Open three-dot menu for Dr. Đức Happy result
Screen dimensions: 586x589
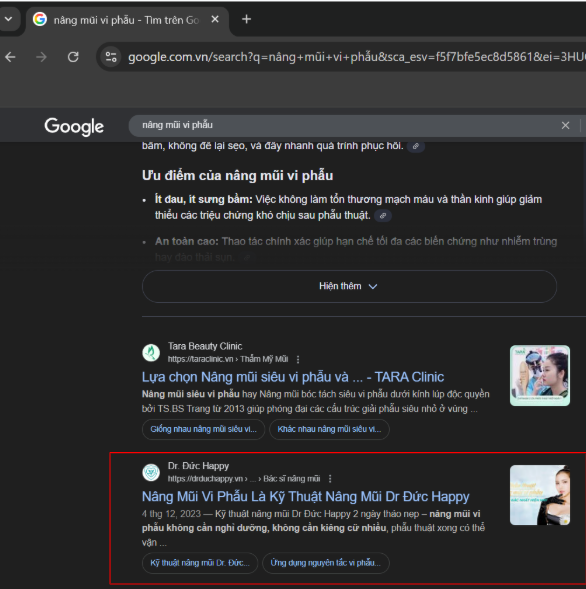click(x=330, y=479)
